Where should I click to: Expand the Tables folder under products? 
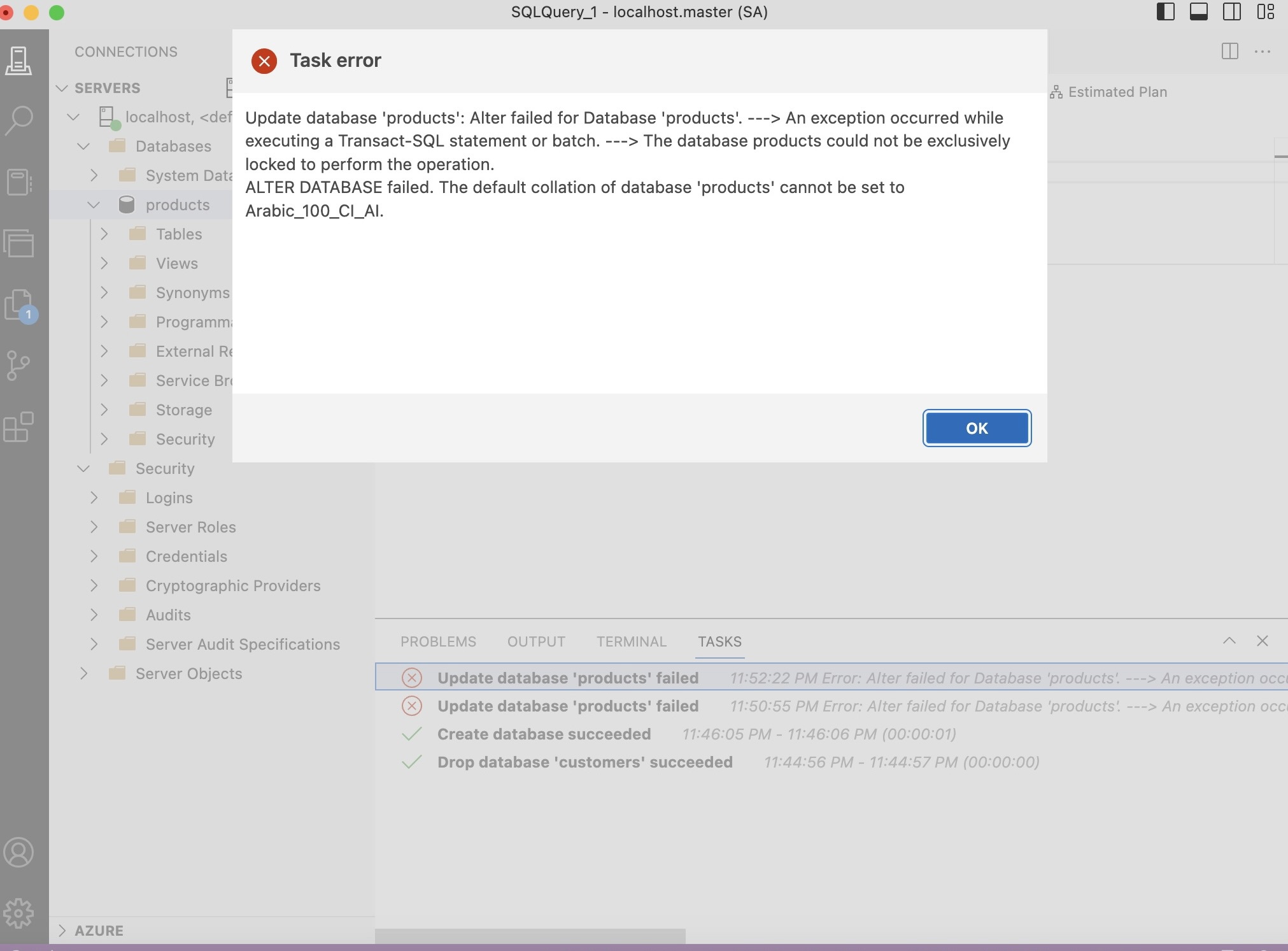coord(105,234)
